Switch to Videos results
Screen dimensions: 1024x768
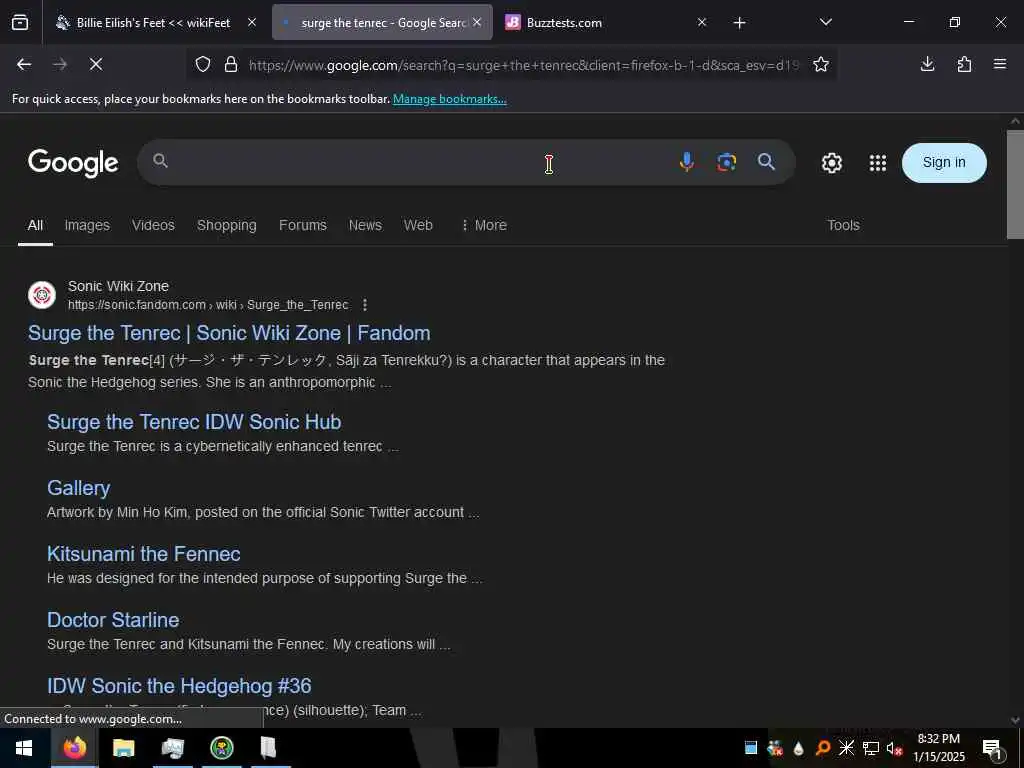click(153, 225)
